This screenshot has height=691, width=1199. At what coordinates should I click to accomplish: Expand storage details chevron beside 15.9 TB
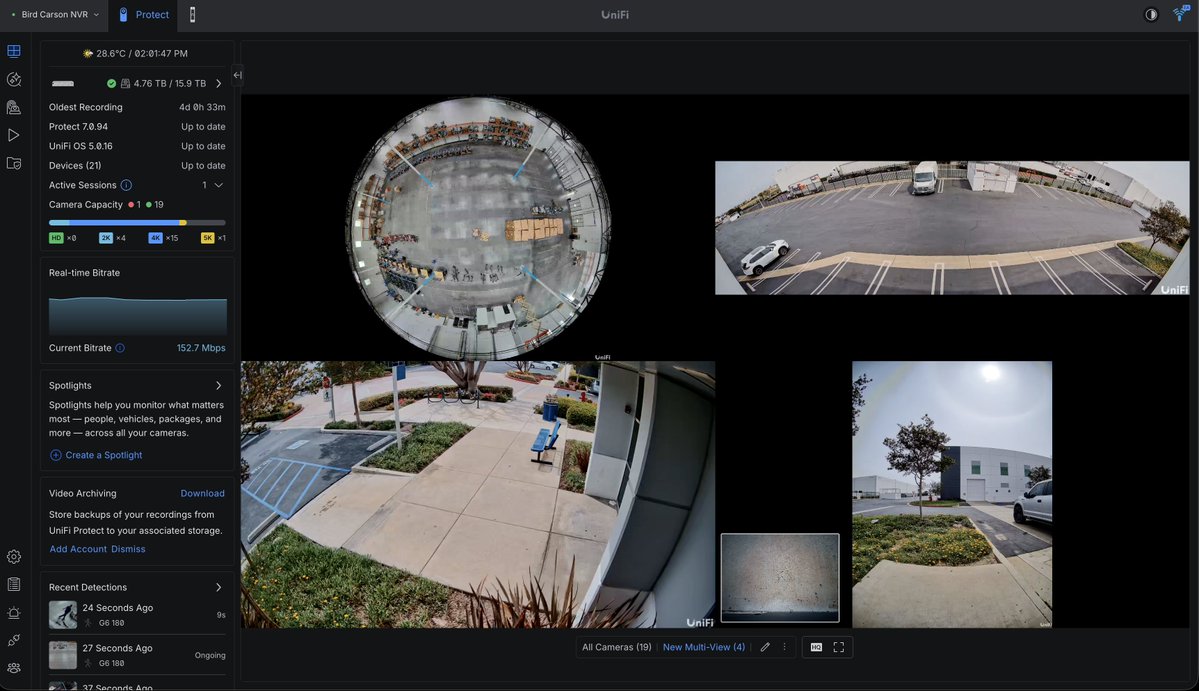tap(219, 83)
